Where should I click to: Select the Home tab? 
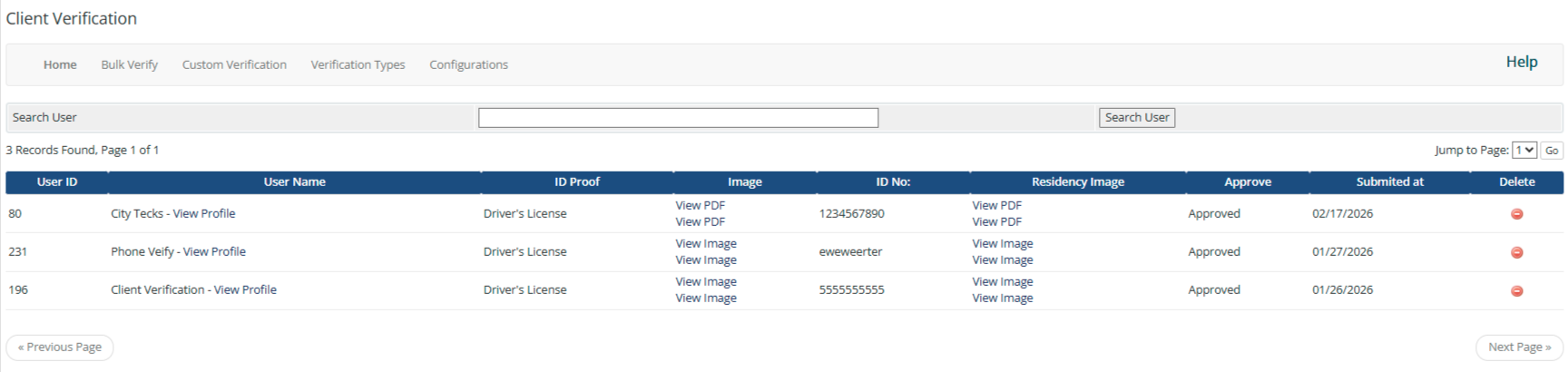60,64
